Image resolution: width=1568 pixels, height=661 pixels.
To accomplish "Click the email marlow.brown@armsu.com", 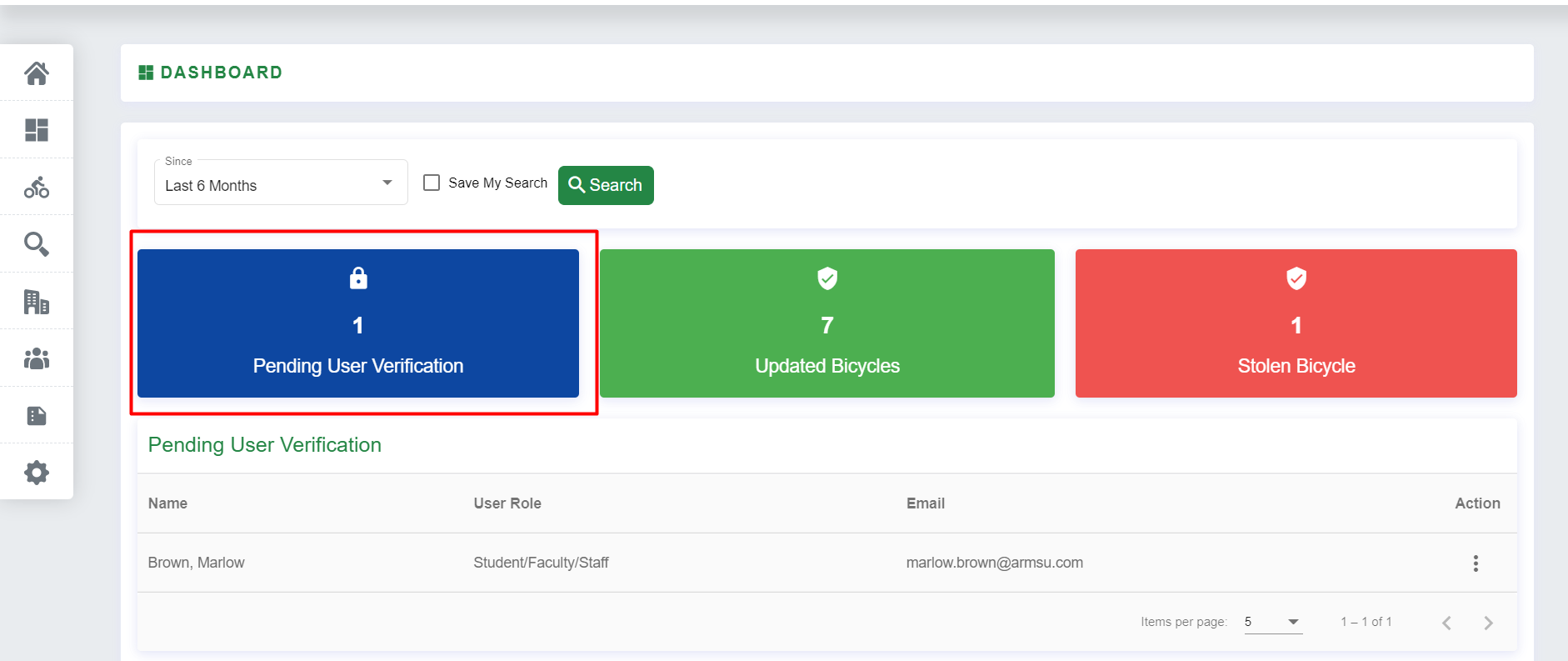I will [995, 563].
